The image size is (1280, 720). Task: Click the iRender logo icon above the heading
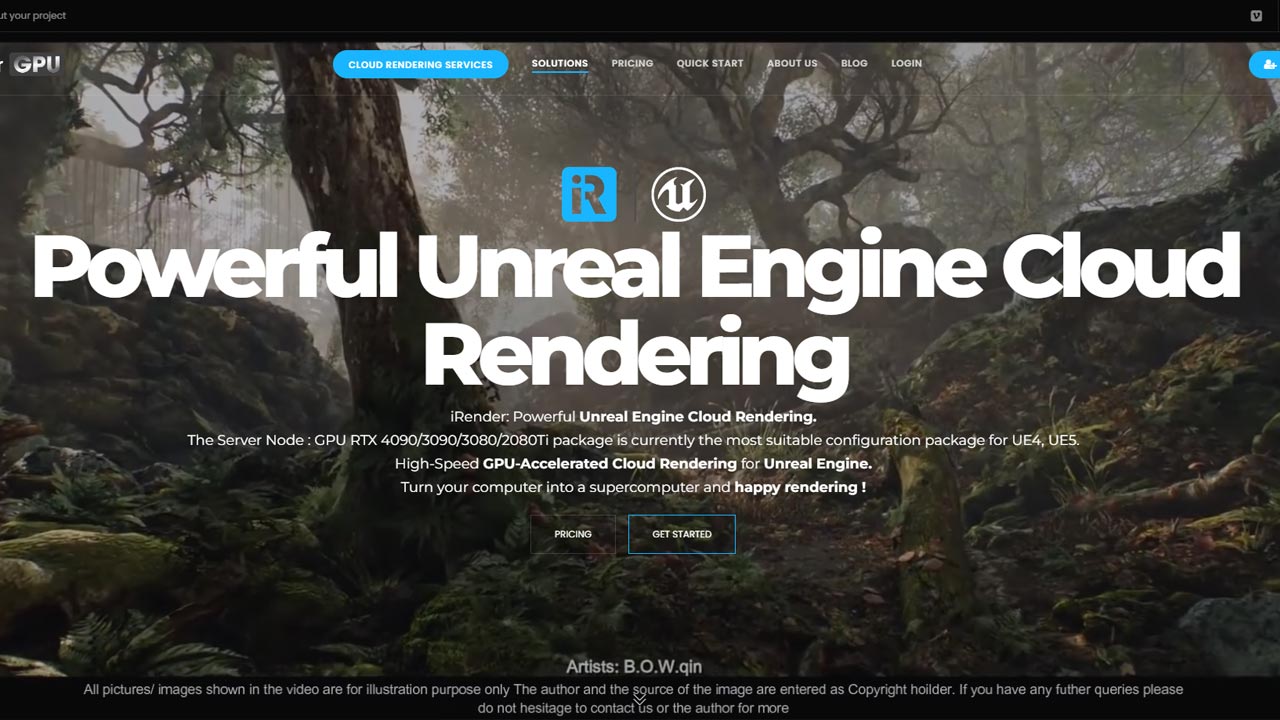[x=589, y=194]
